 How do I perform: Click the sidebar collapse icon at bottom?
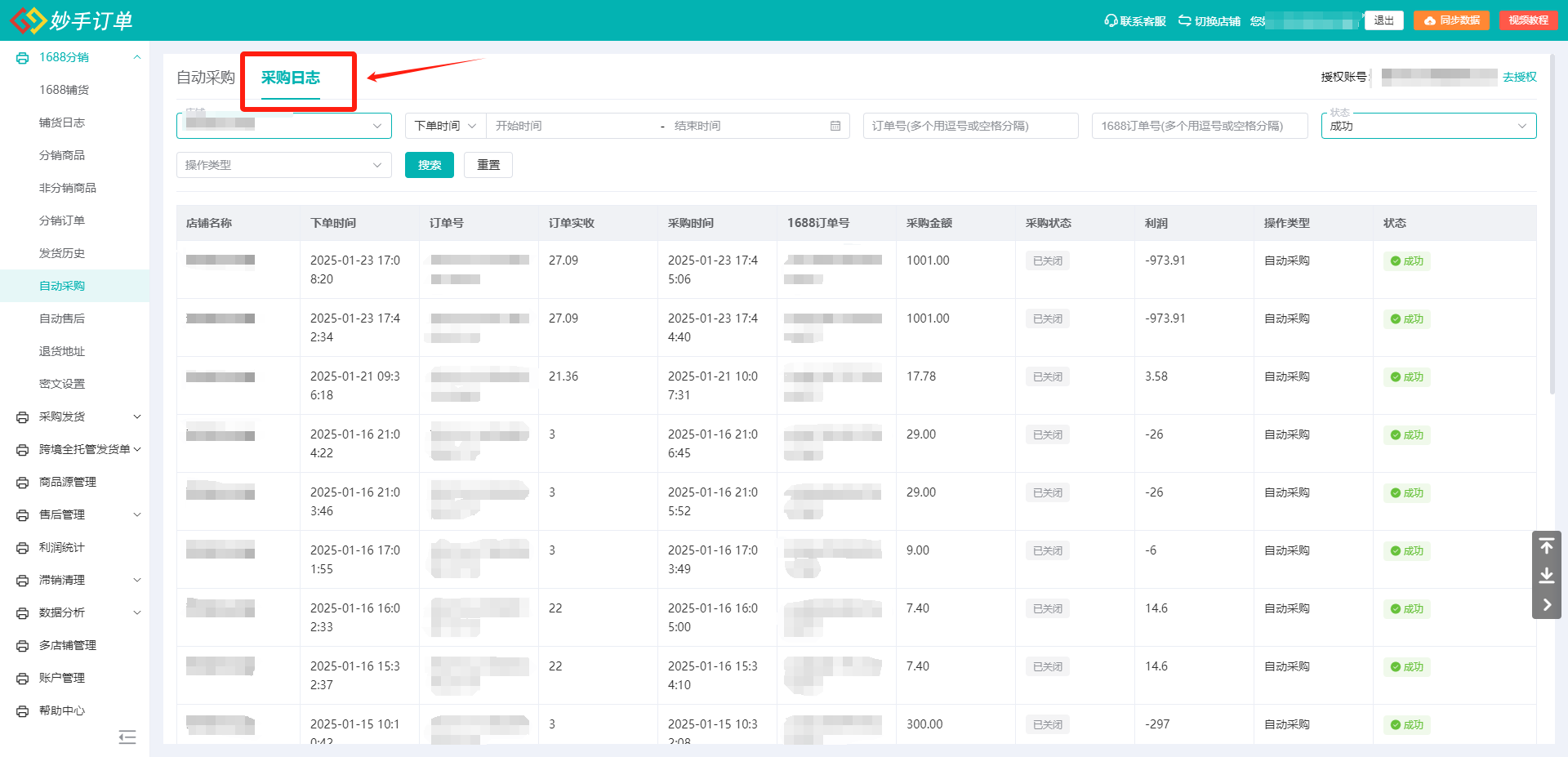127,737
